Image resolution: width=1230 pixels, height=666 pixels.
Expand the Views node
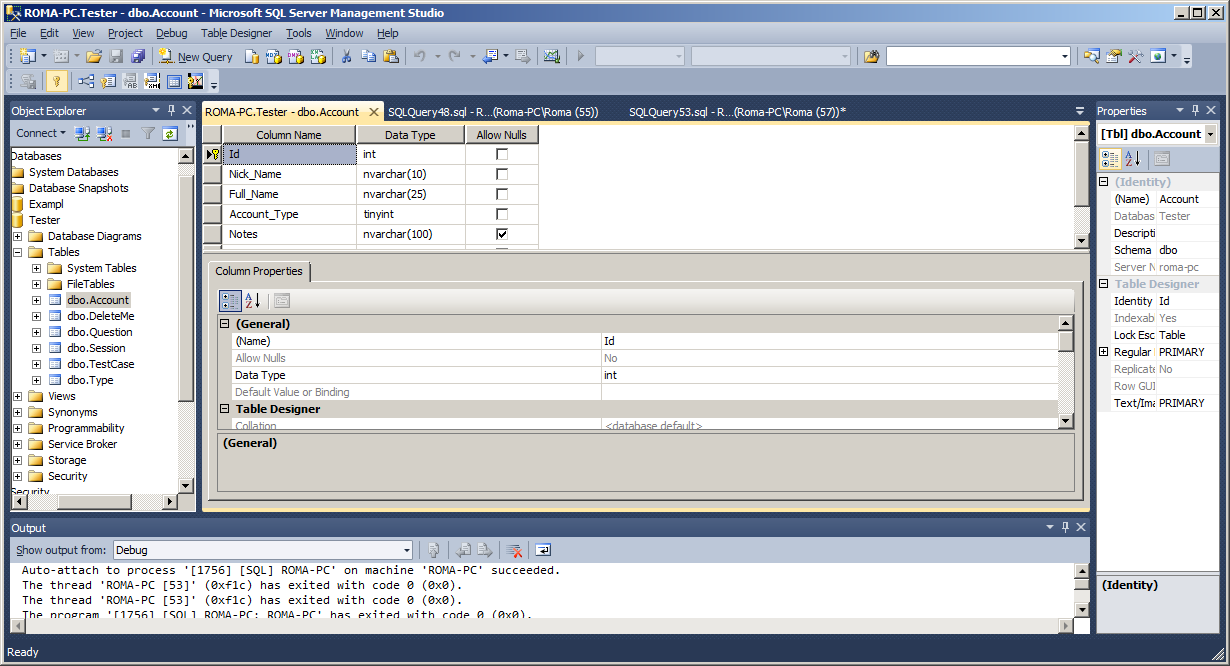tap(17, 396)
